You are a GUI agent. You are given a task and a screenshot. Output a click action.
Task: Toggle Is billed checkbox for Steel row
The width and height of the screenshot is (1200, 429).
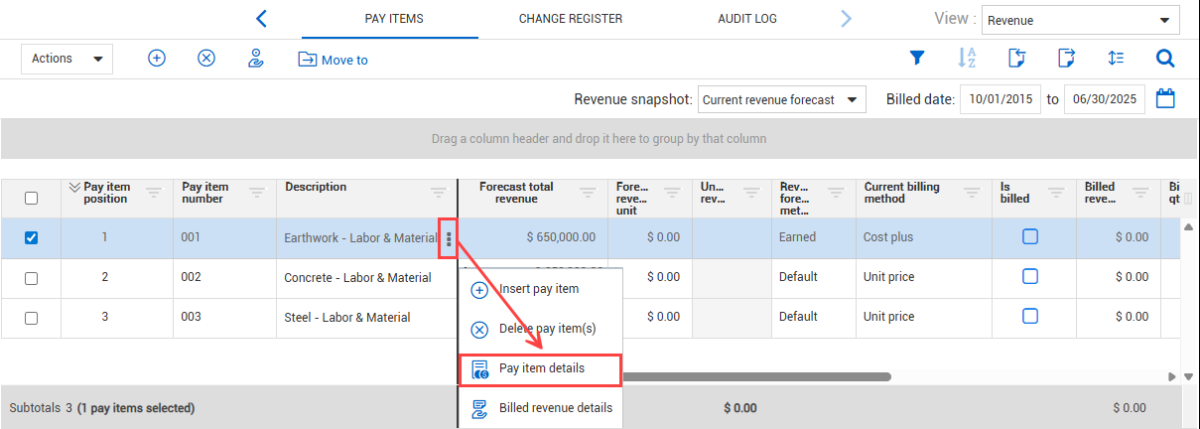pos(1029,317)
